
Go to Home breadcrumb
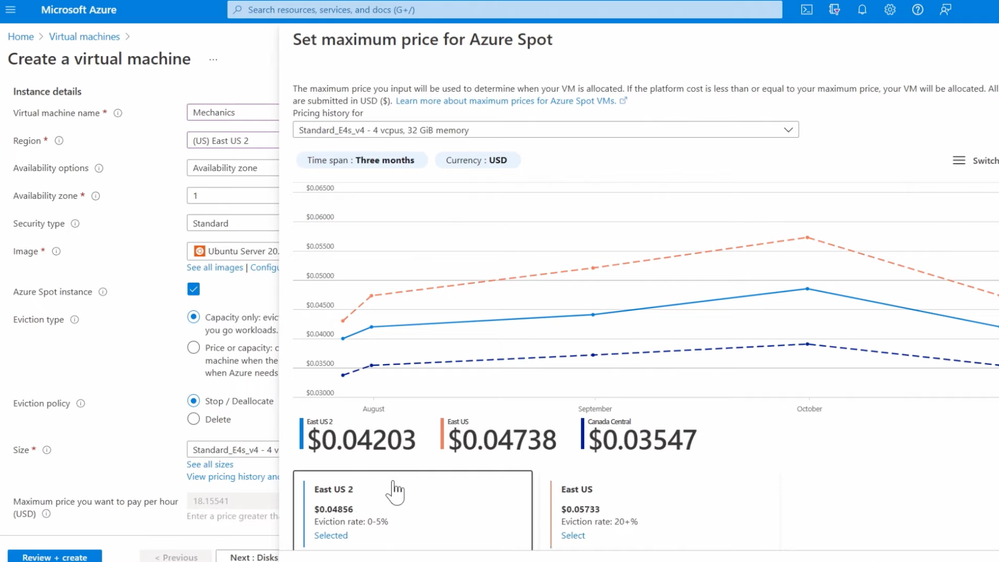20,36
